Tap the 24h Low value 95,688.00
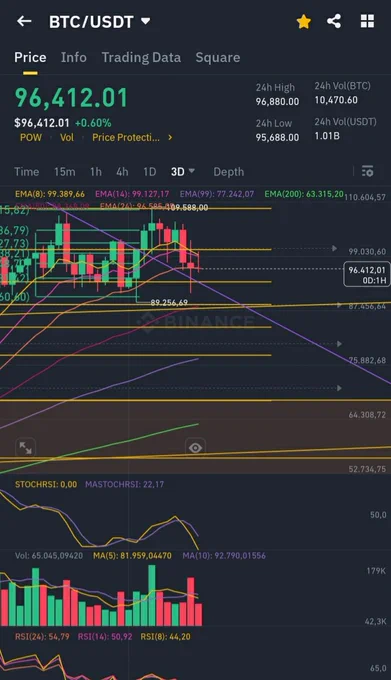Viewport: 391px width, 680px height. 277,137
